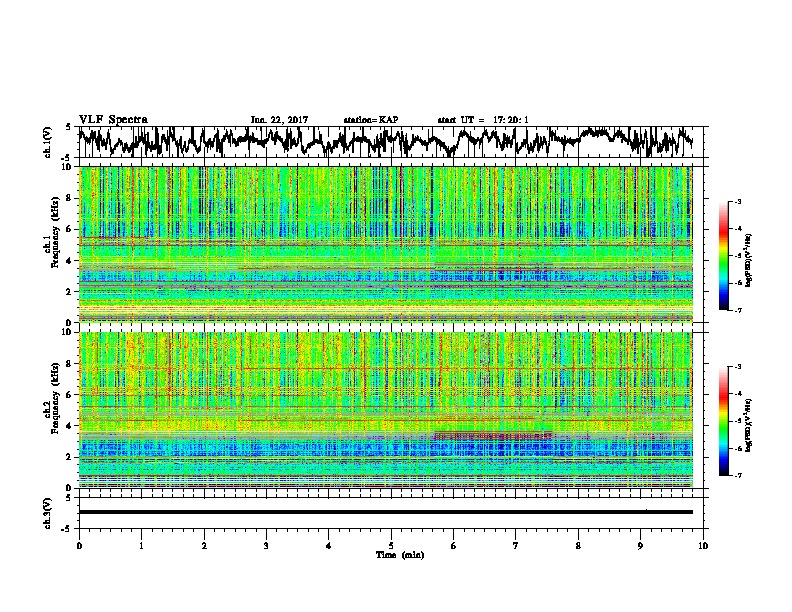
Task: Click time axis tick label "7"
Action: click(516, 545)
